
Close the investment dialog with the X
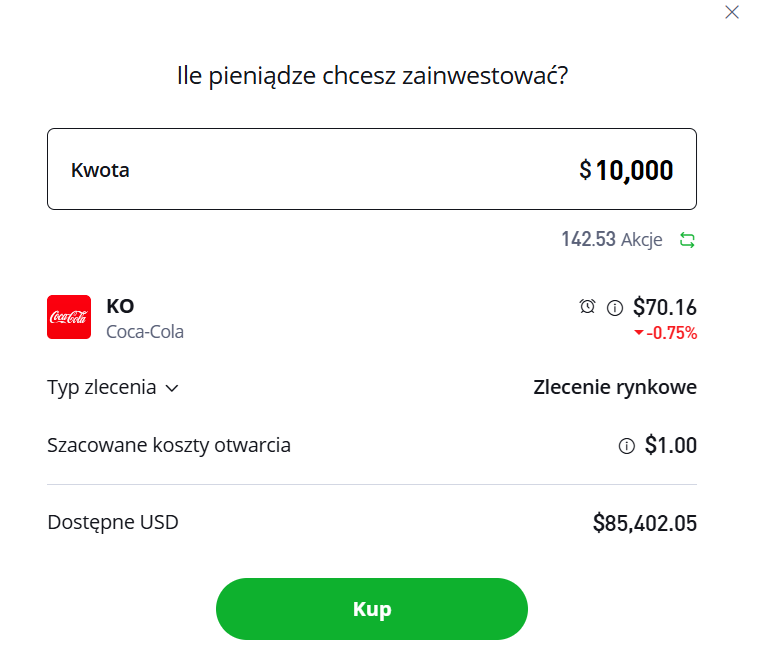(x=732, y=12)
